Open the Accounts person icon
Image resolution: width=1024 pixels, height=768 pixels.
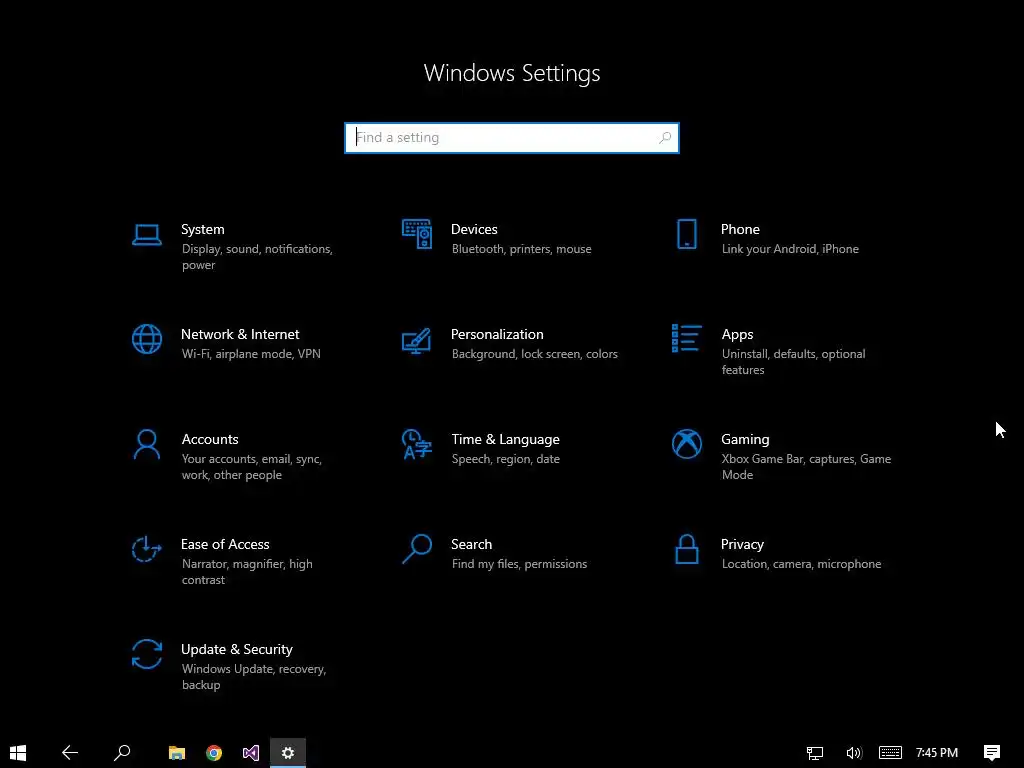(x=147, y=444)
